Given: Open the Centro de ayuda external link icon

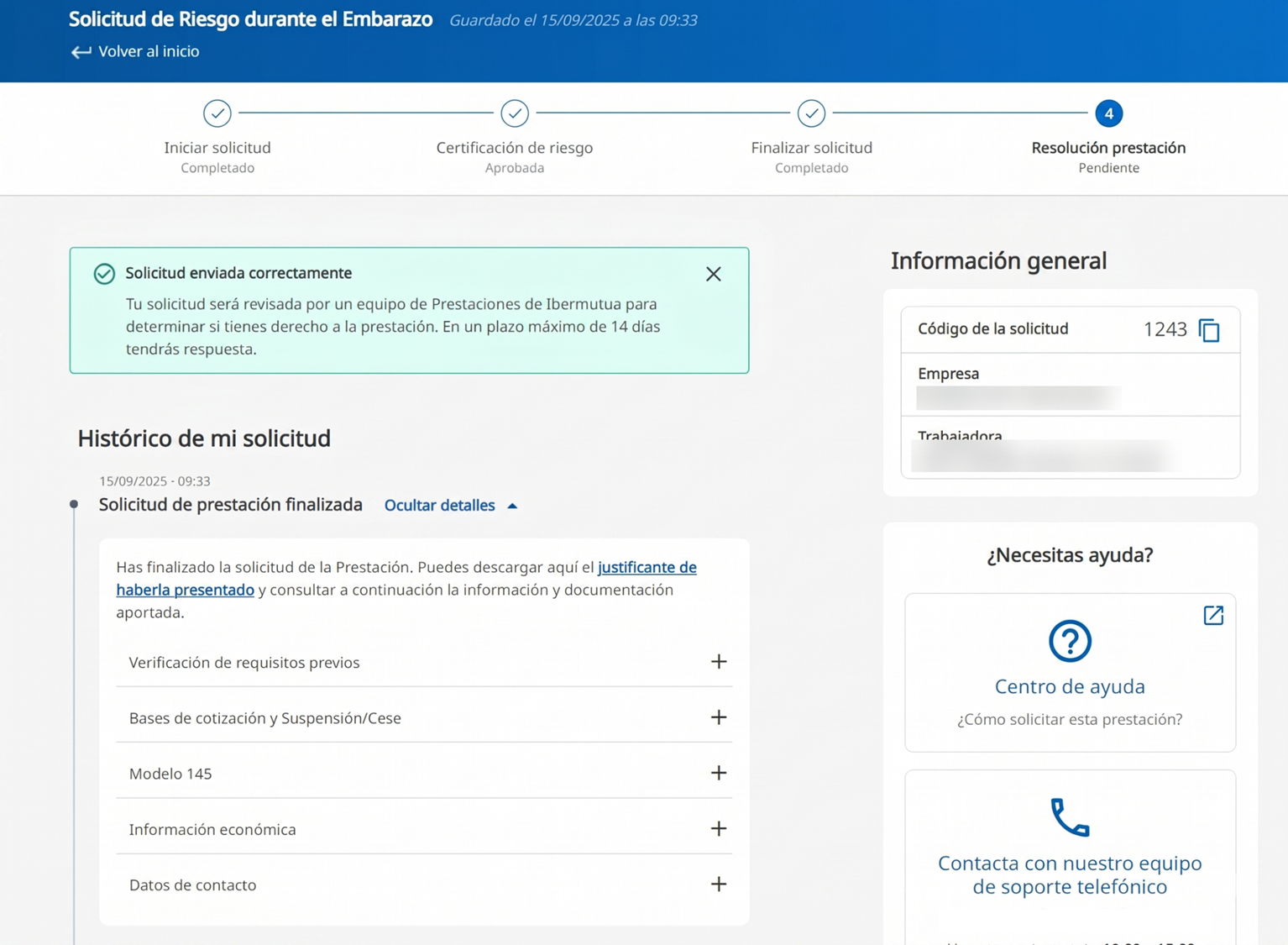Looking at the screenshot, I should click(1212, 615).
